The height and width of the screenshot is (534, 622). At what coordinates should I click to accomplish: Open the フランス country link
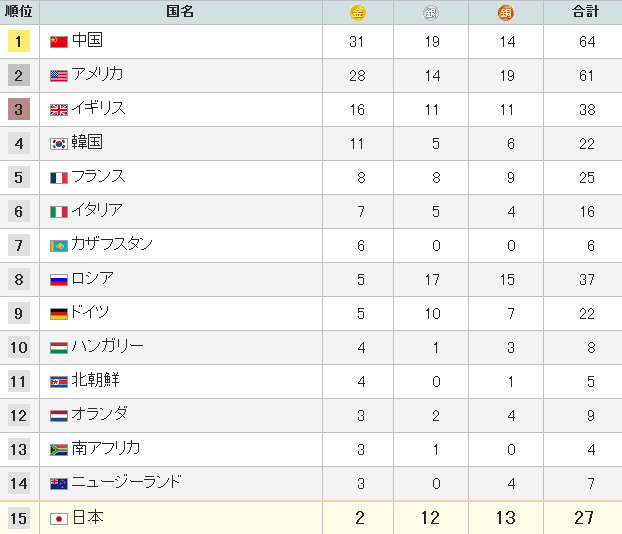tap(98, 177)
